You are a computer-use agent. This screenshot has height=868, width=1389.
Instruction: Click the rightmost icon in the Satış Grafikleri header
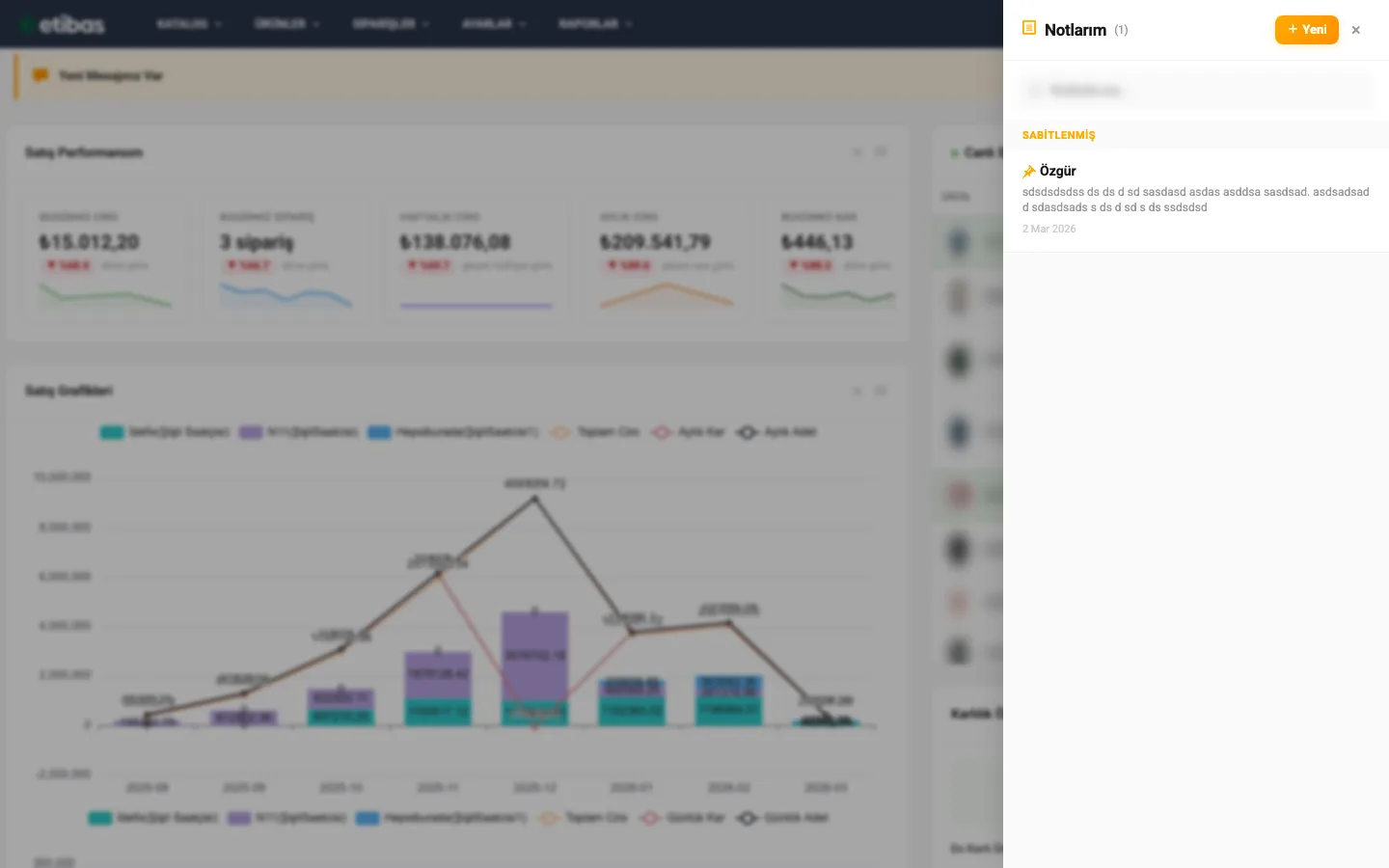[881, 391]
